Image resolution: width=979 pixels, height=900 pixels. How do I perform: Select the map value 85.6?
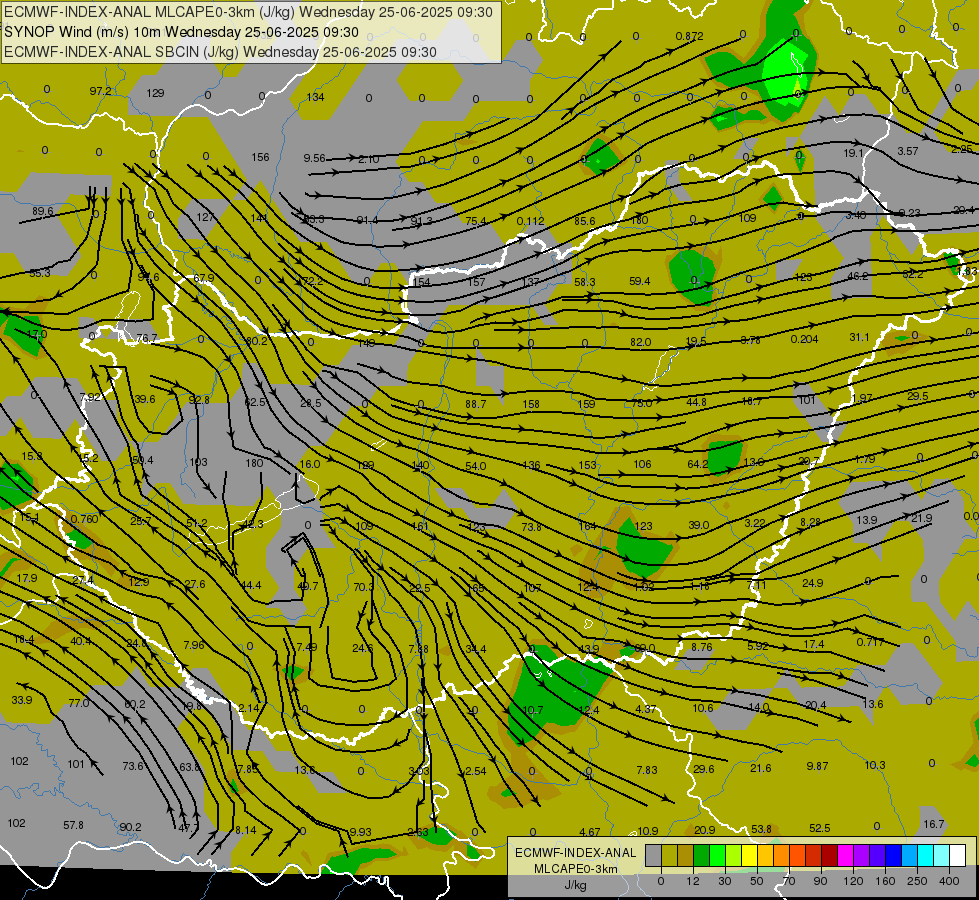[584, 221]
